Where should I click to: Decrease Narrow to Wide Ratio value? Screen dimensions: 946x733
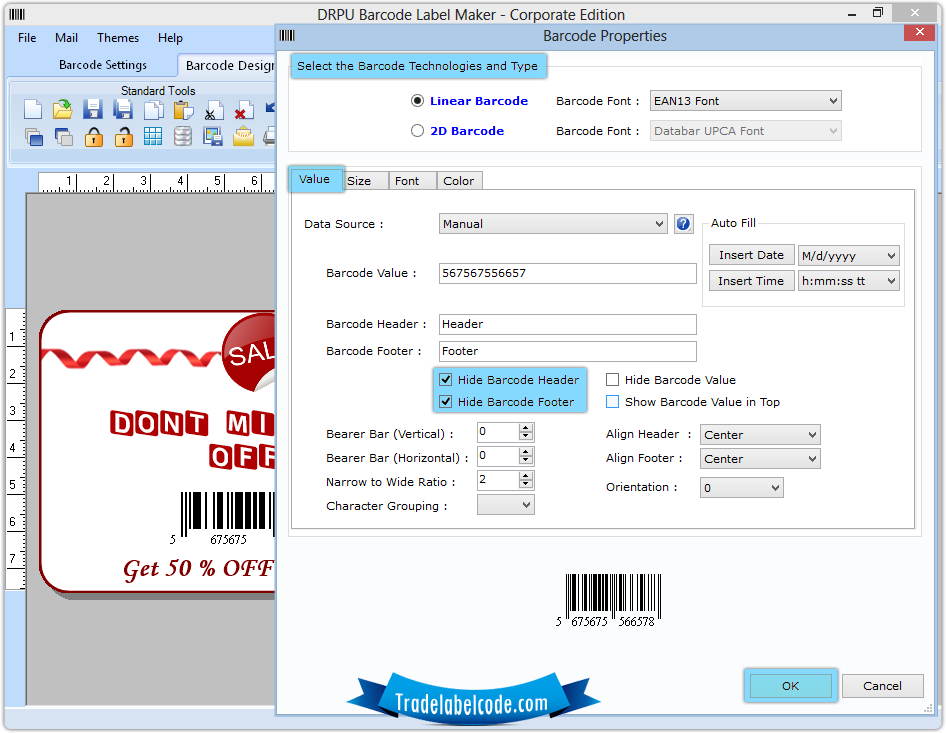point(526,484)
